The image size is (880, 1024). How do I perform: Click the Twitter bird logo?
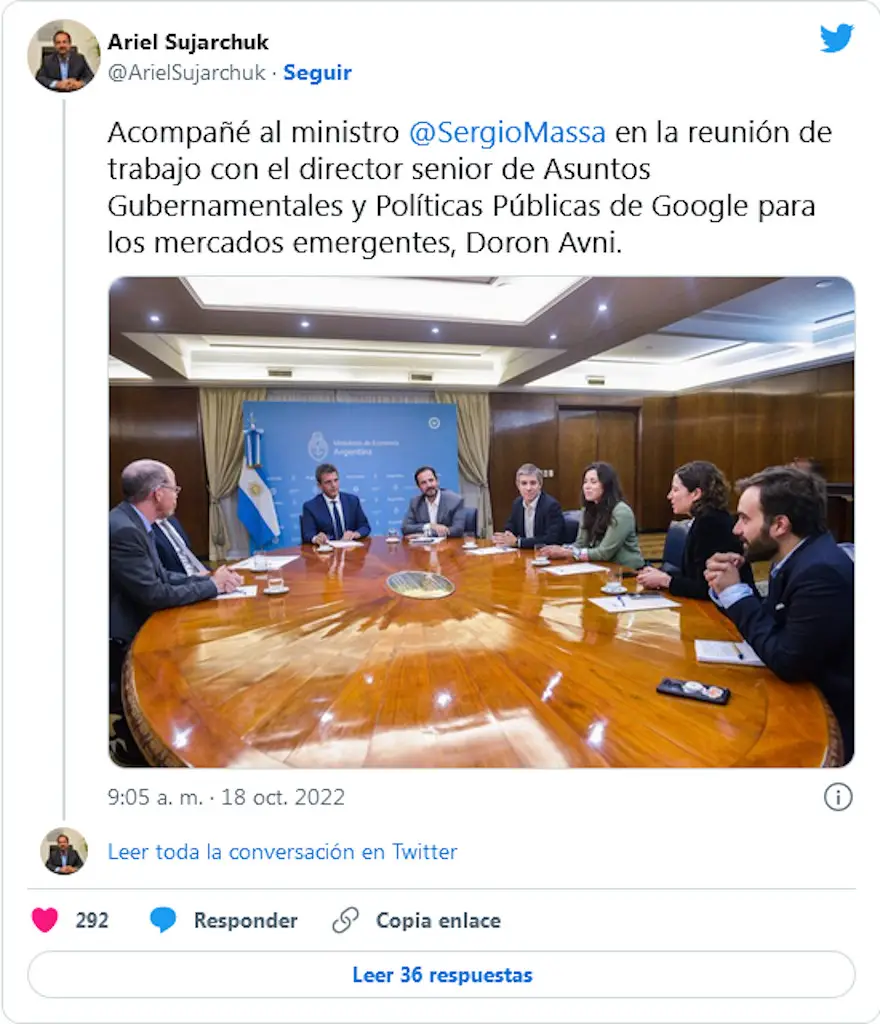click(837, 38)
